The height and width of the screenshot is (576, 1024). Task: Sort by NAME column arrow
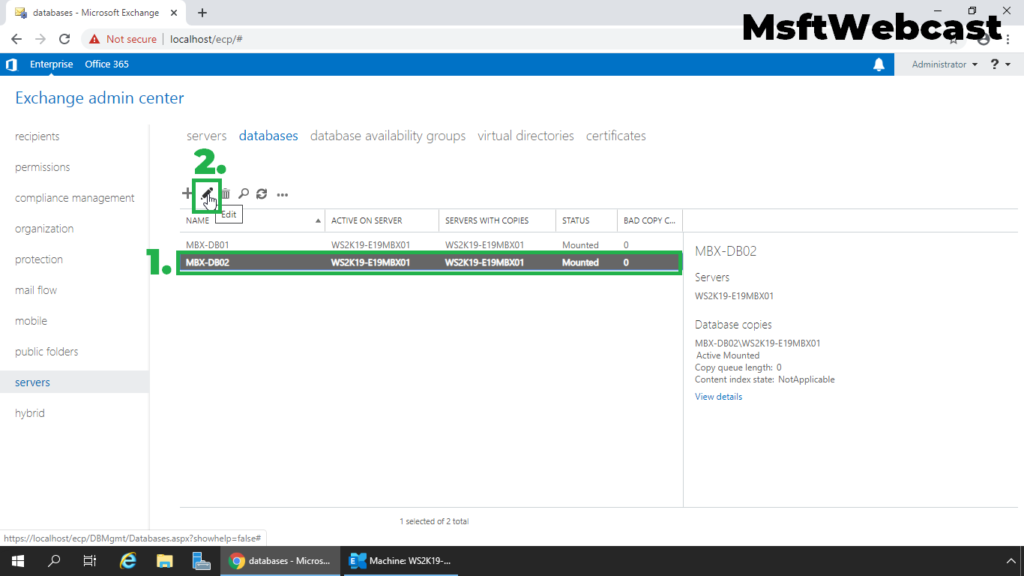click(318, 221)
